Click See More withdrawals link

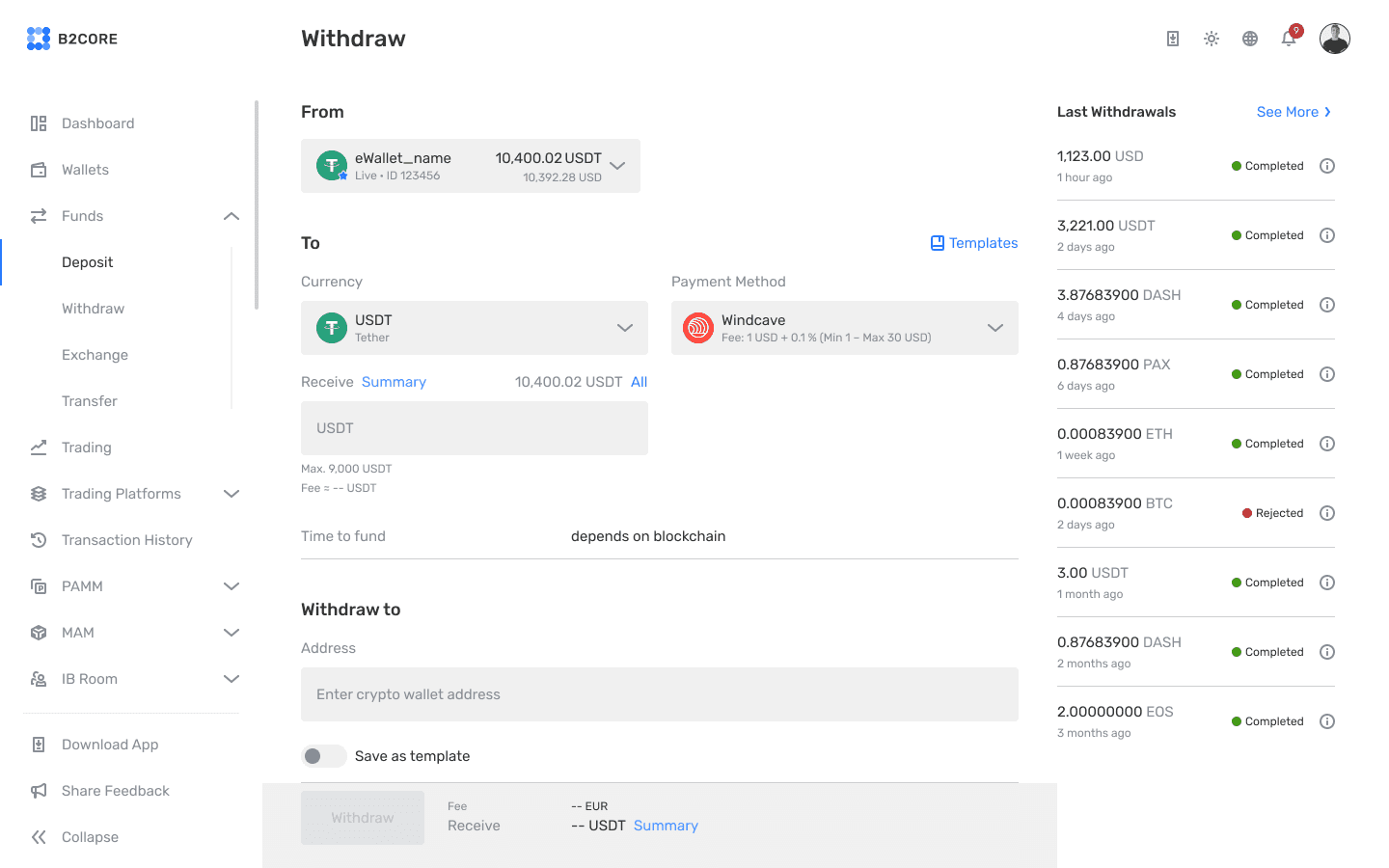(1294, 112)
